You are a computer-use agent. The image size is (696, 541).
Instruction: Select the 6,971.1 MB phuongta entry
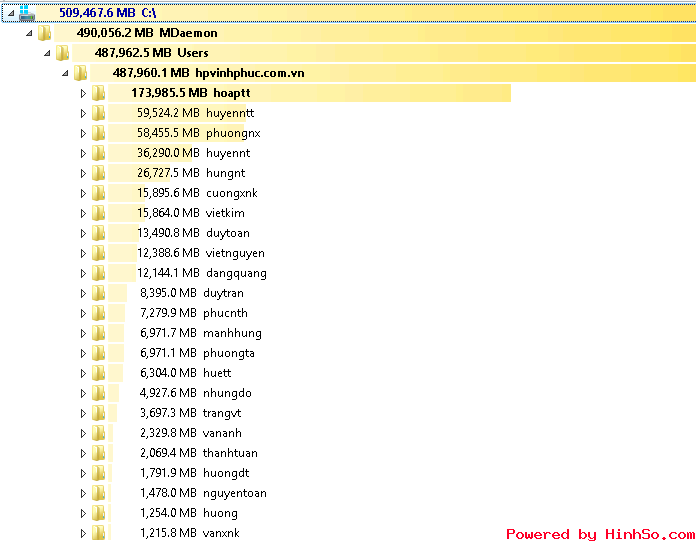pyautogui.click(x=198, y=353)
